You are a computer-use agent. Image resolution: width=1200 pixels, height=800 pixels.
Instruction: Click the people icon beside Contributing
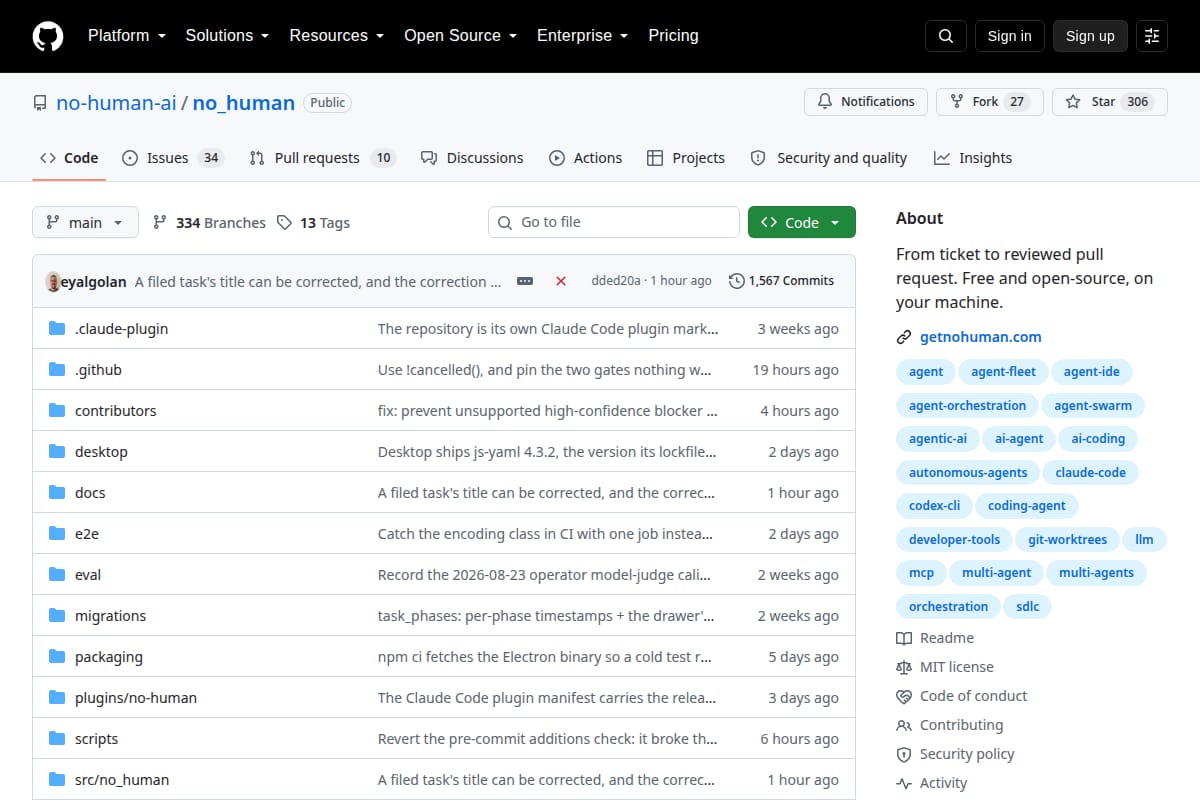click(904, 725)
